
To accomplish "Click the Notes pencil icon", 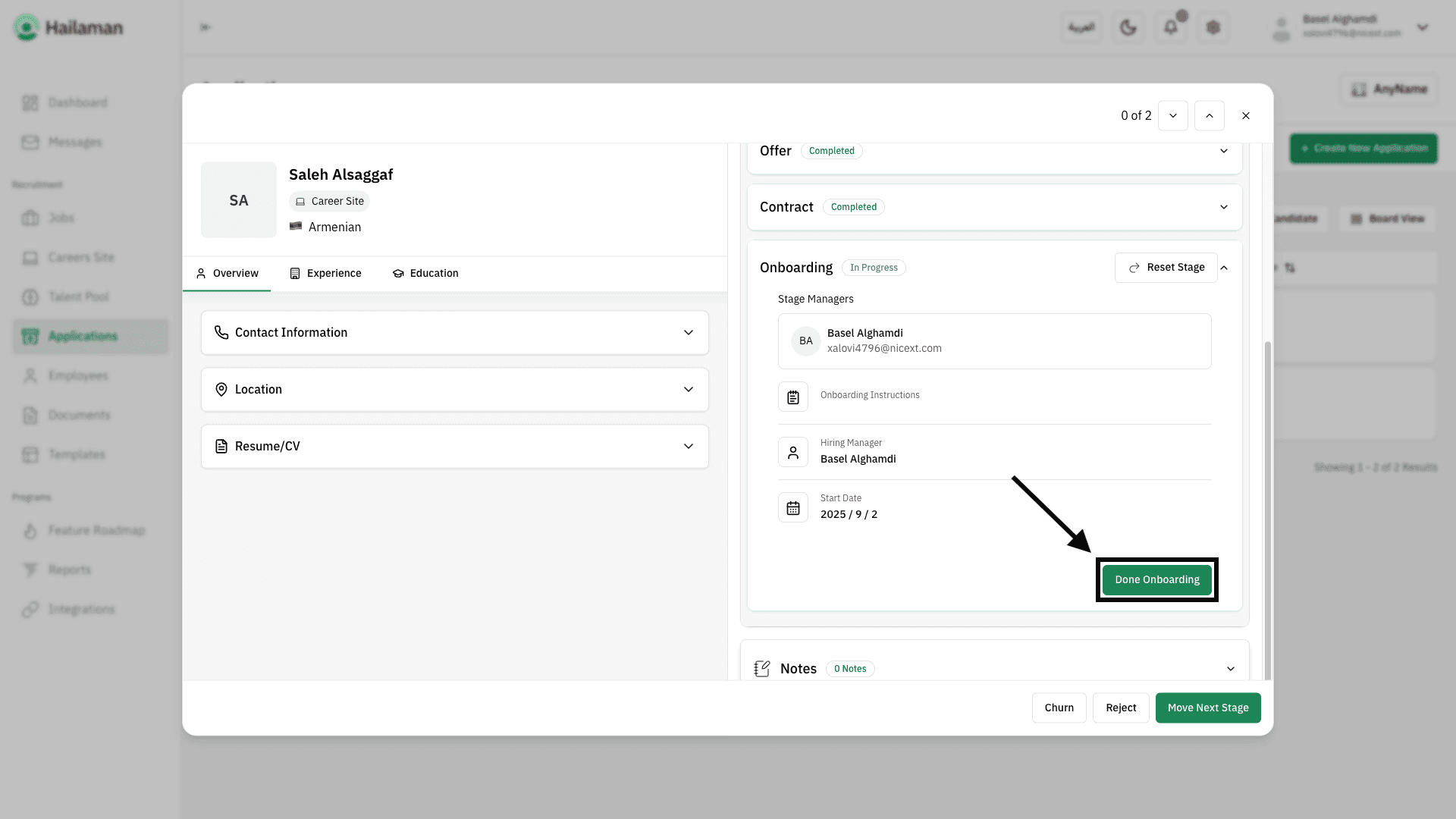I will (762, 668).
